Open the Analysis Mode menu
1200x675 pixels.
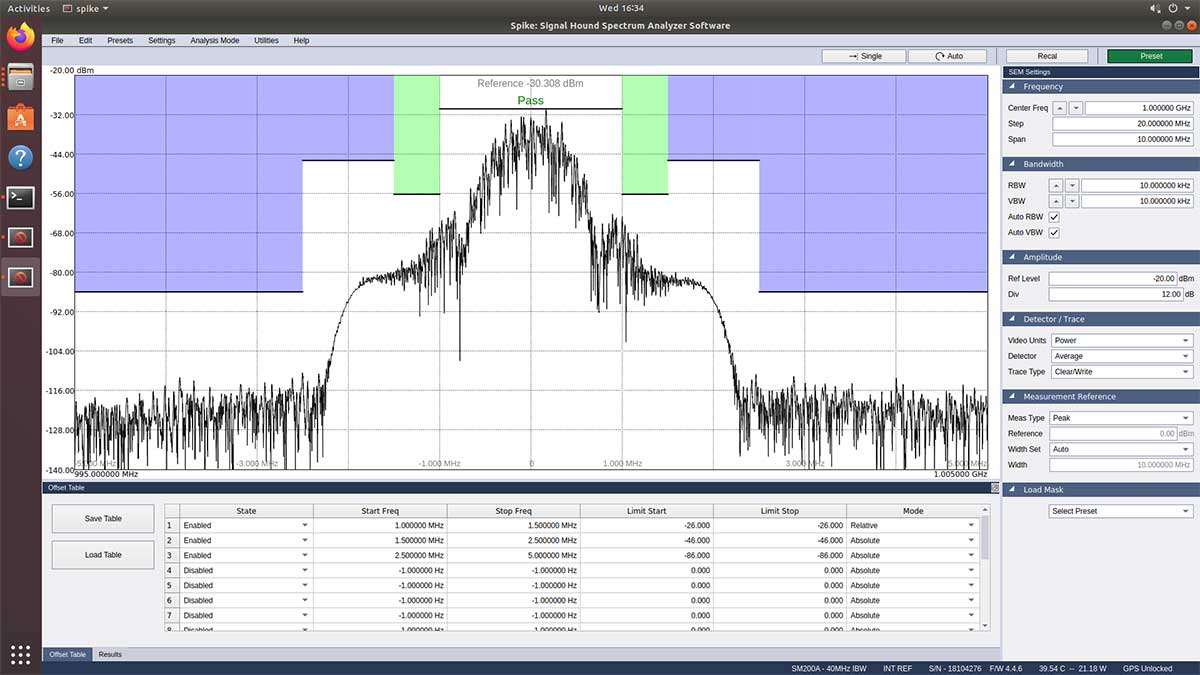click(214, 41)
